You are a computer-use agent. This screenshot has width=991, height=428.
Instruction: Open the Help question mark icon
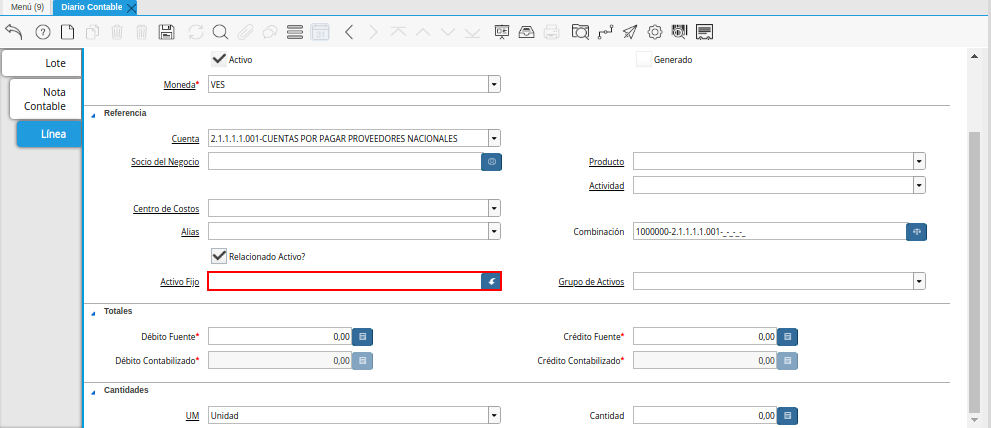[x=42, y=32]
